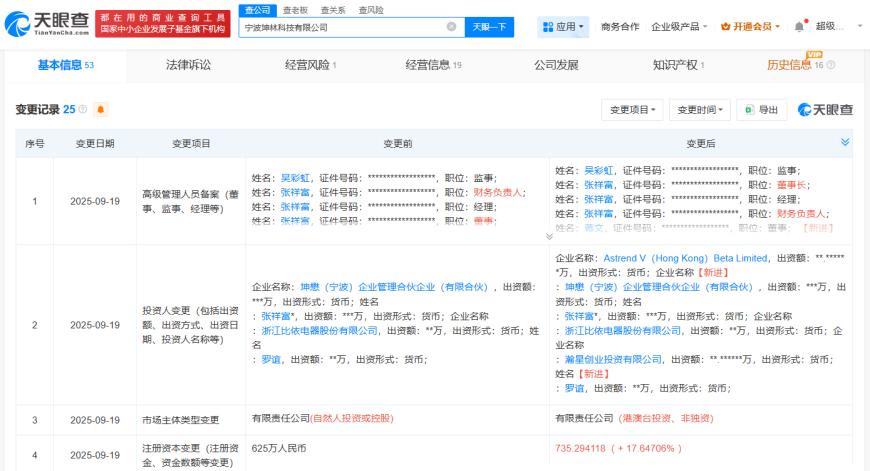Expand row 1 details with the down chevron
Viewport: 870px width, 471px height.
(549, 236)
